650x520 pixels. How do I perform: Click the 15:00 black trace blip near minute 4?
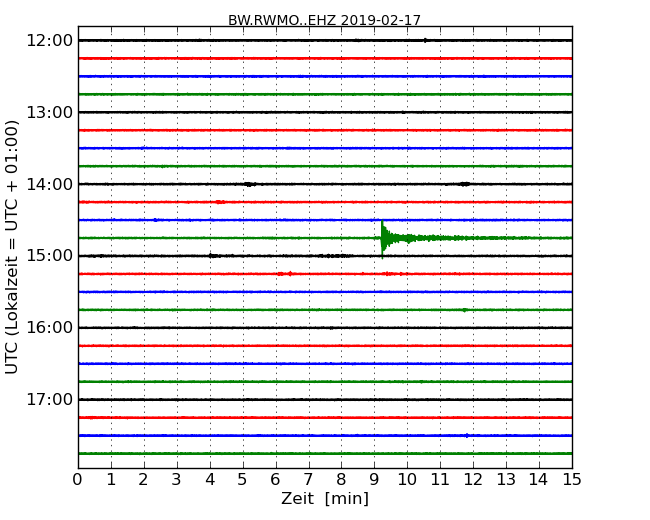click(214, 256)
